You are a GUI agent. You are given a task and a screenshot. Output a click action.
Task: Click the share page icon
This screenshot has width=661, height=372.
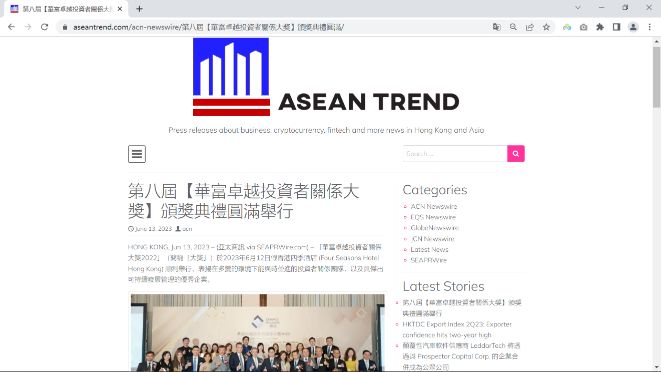(530, 27)
